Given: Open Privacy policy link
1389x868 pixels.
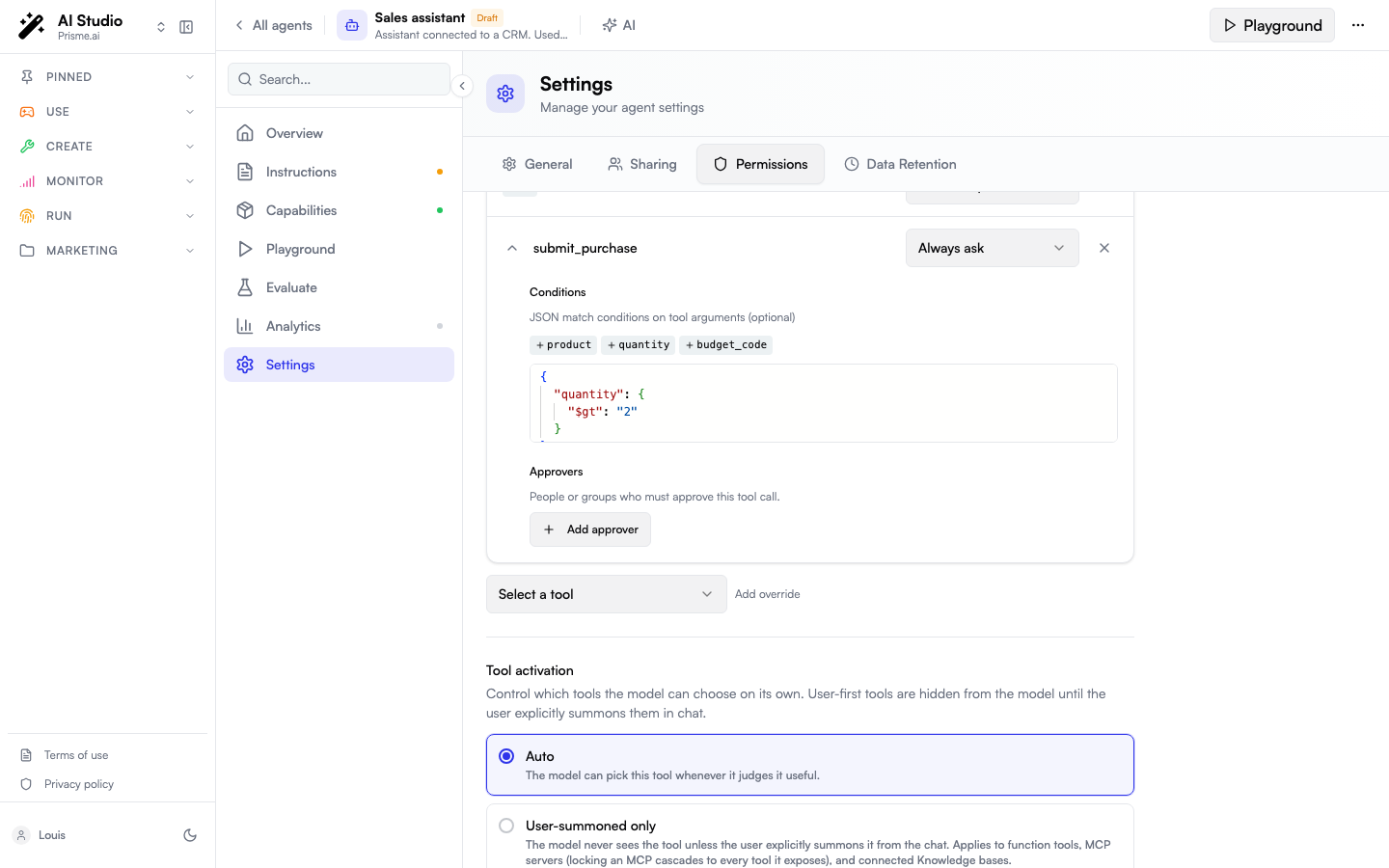Looking at the screenshot, I should point(79,784).
